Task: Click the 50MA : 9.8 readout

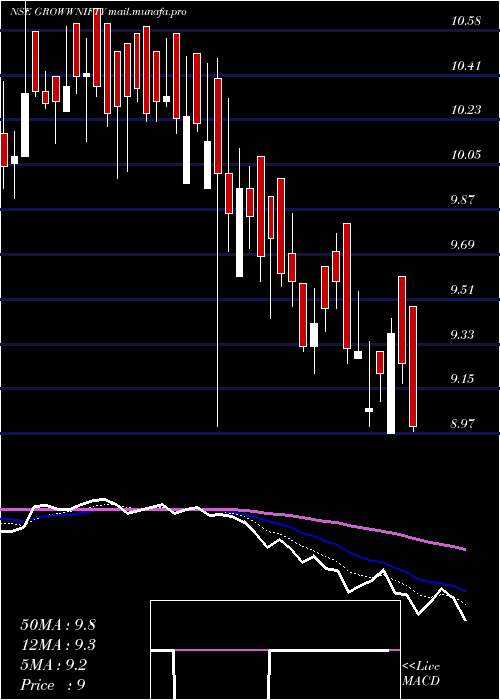Action: (x=58, y=625)
